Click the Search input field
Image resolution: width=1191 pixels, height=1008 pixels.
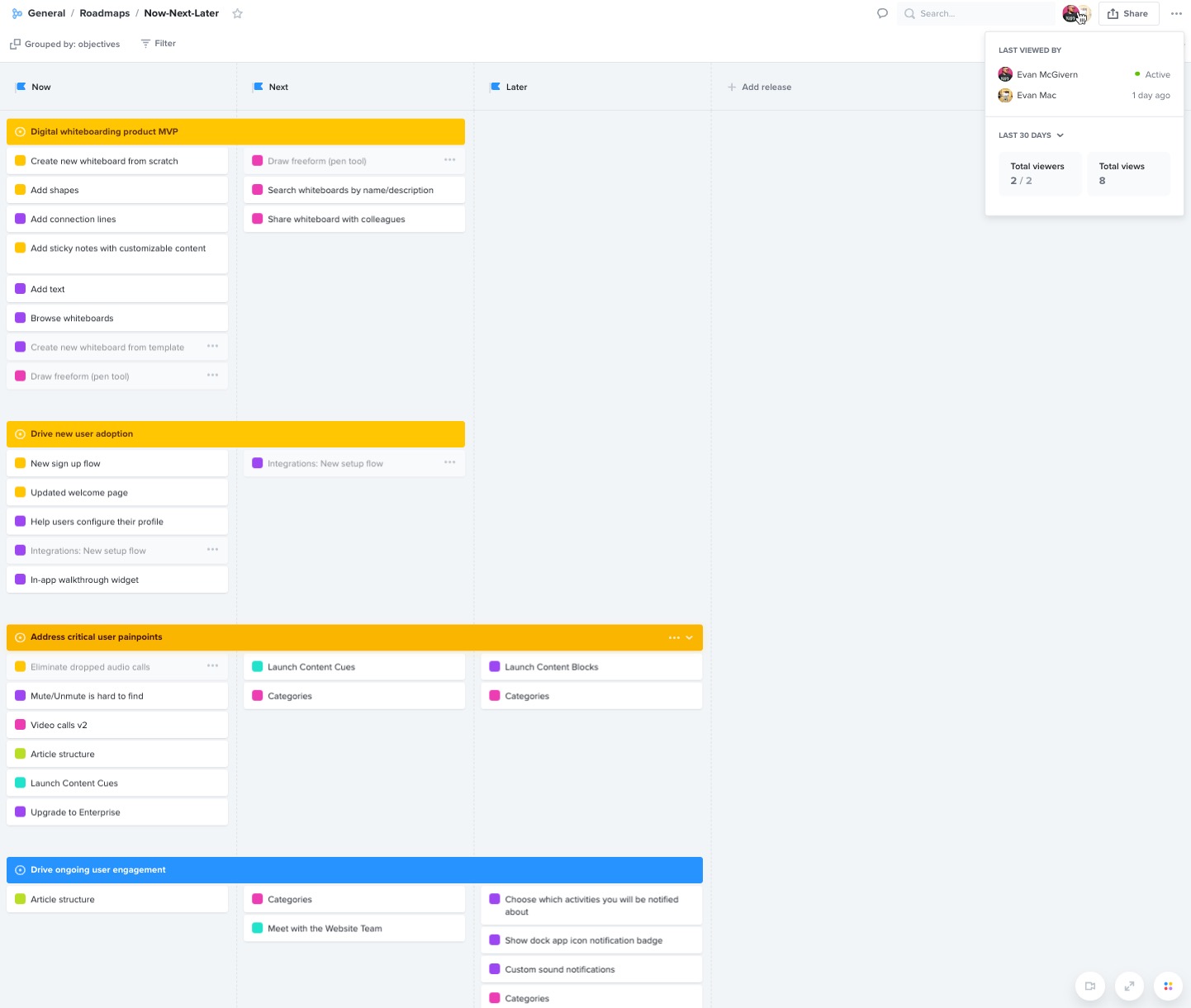(975, 13)
